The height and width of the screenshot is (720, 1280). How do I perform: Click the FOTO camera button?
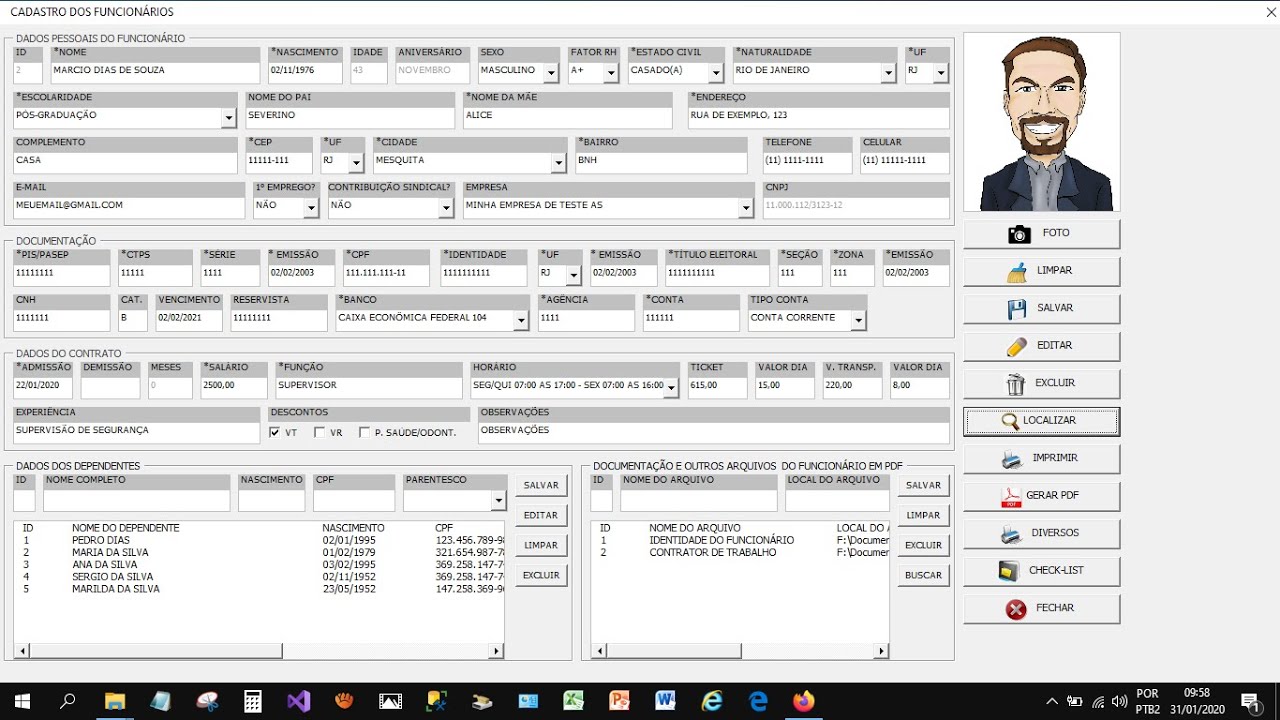click(x=1041, y=233)
